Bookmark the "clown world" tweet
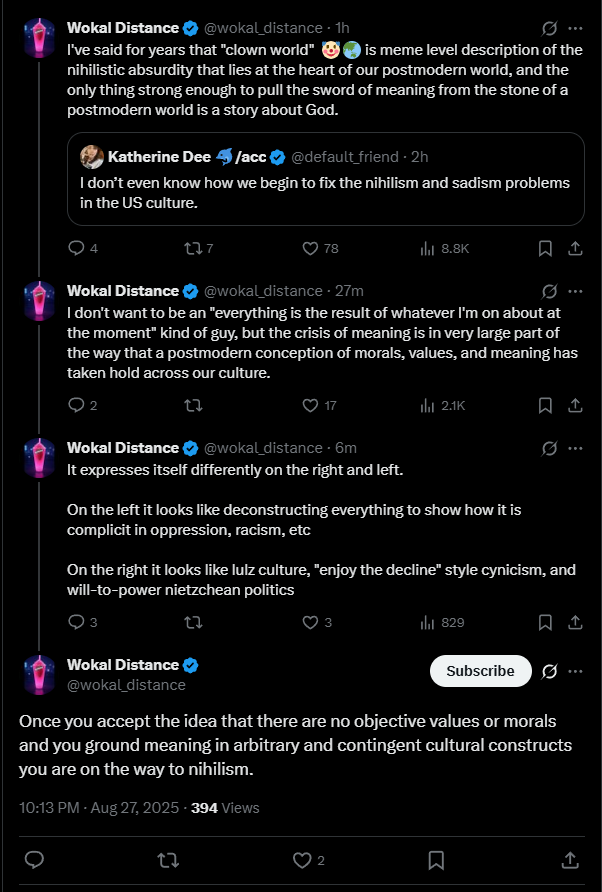 click(545, 248)
